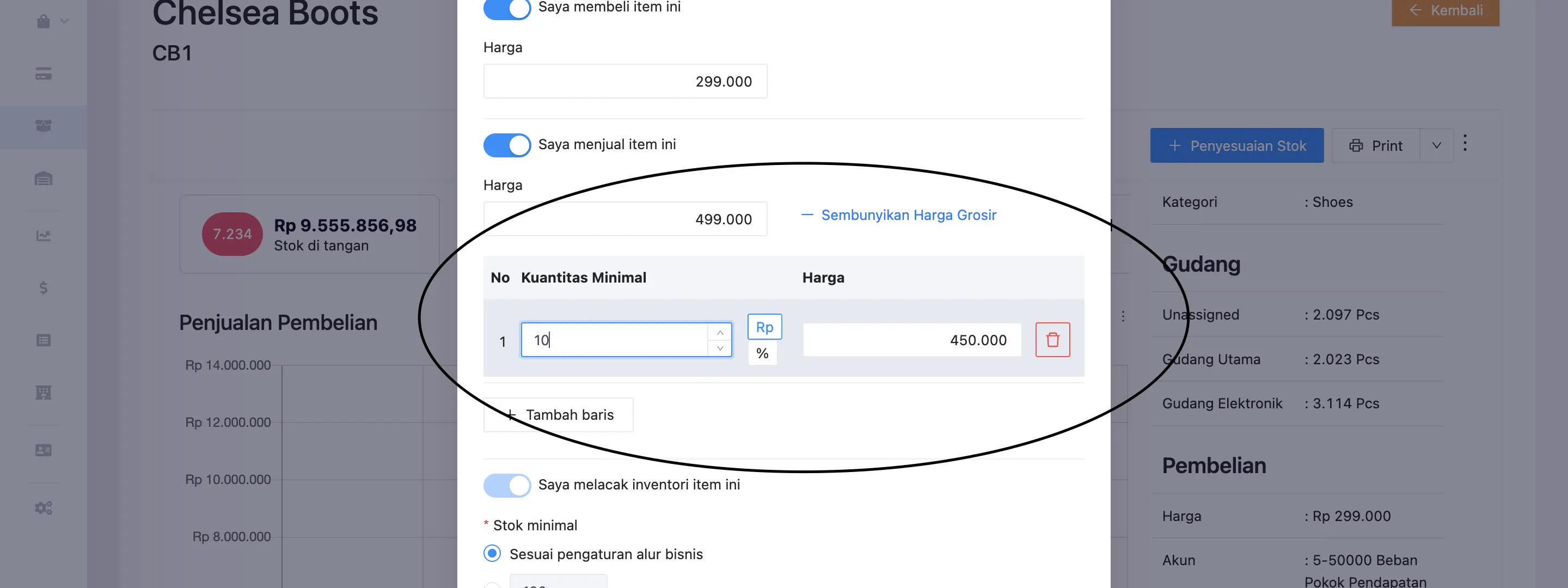Image resolution: width=1568 pixels, height=588 pixels.
Task: Click Gudang Elektronik '3.114 Pcs' value
Action: point(1346,403)
